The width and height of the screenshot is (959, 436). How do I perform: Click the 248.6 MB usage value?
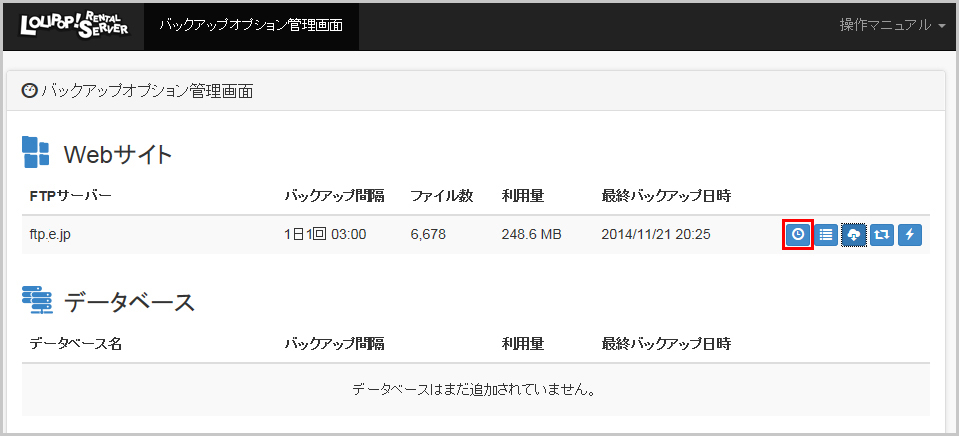532,235
